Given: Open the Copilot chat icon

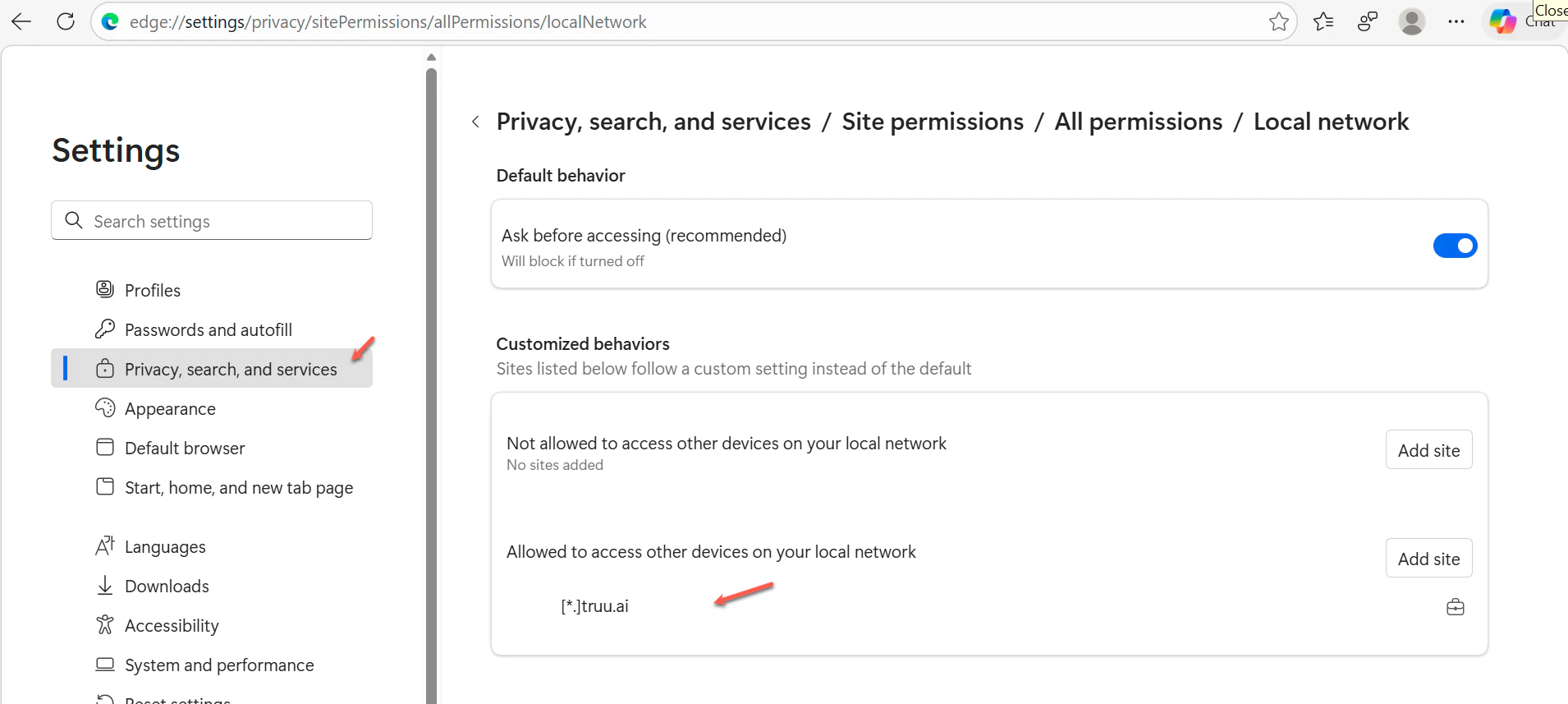Looking at the screenshot, I should pyautogui.click(x=1502, y=22).
